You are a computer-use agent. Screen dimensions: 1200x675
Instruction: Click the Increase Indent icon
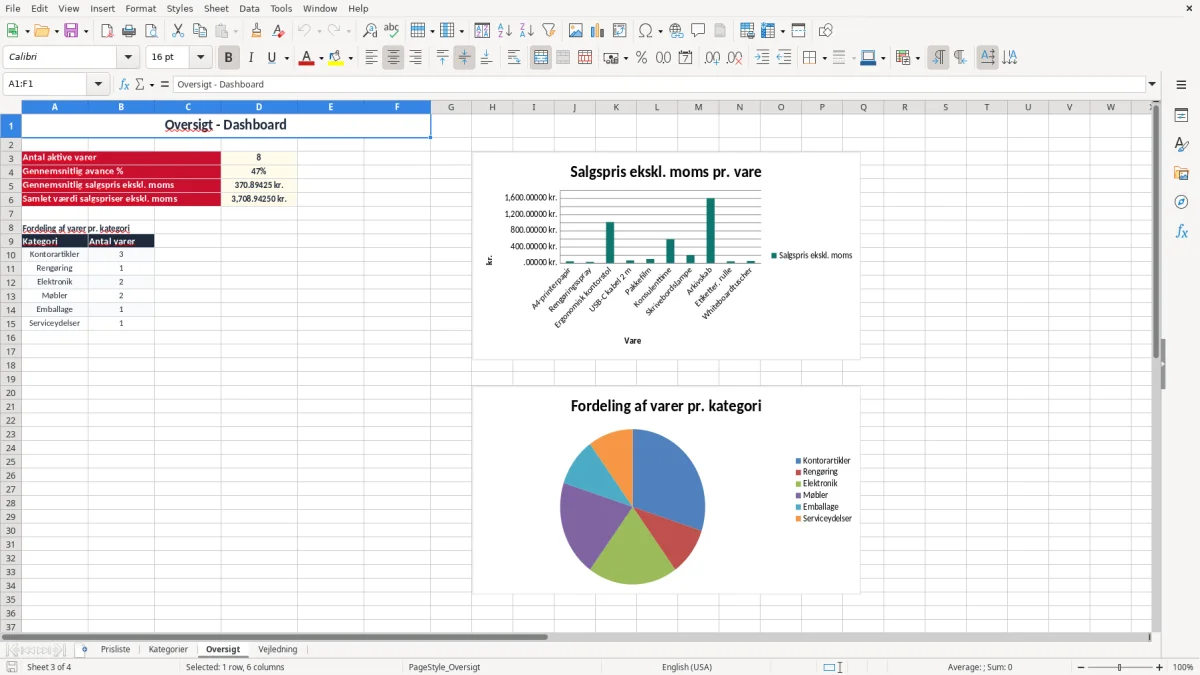(762, 58)
